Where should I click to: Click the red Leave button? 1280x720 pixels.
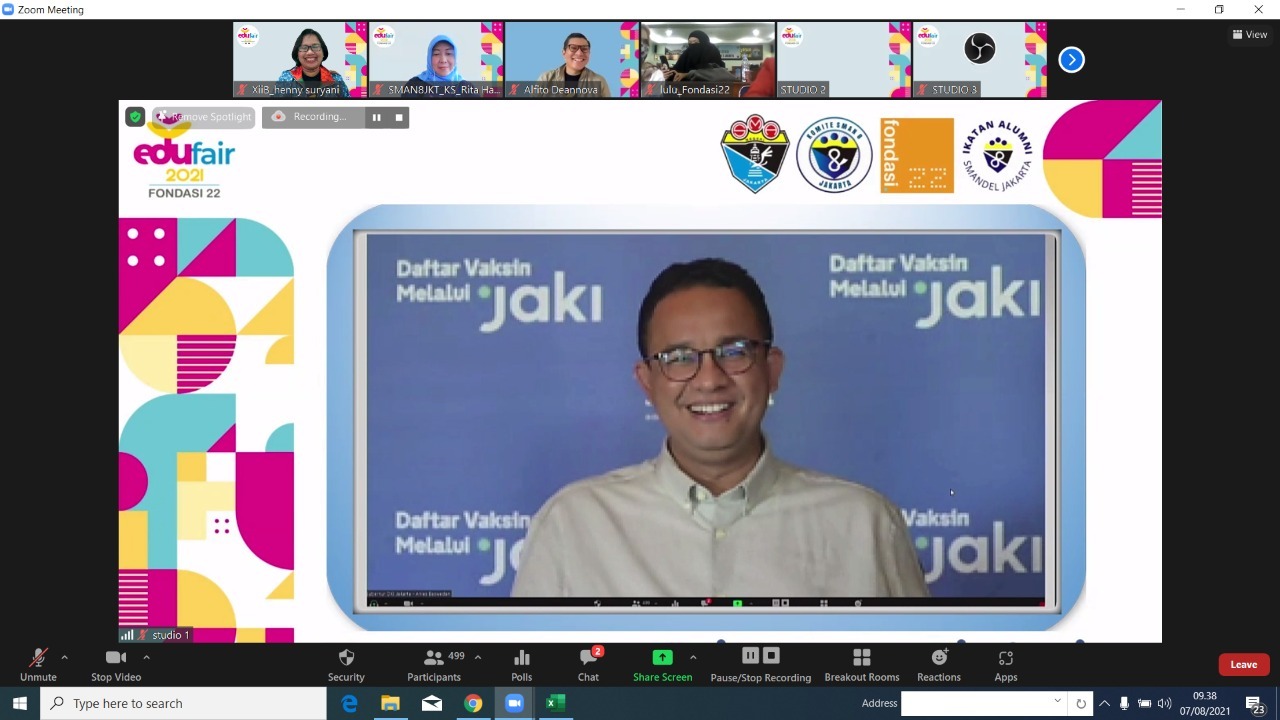coord(1242,663)
